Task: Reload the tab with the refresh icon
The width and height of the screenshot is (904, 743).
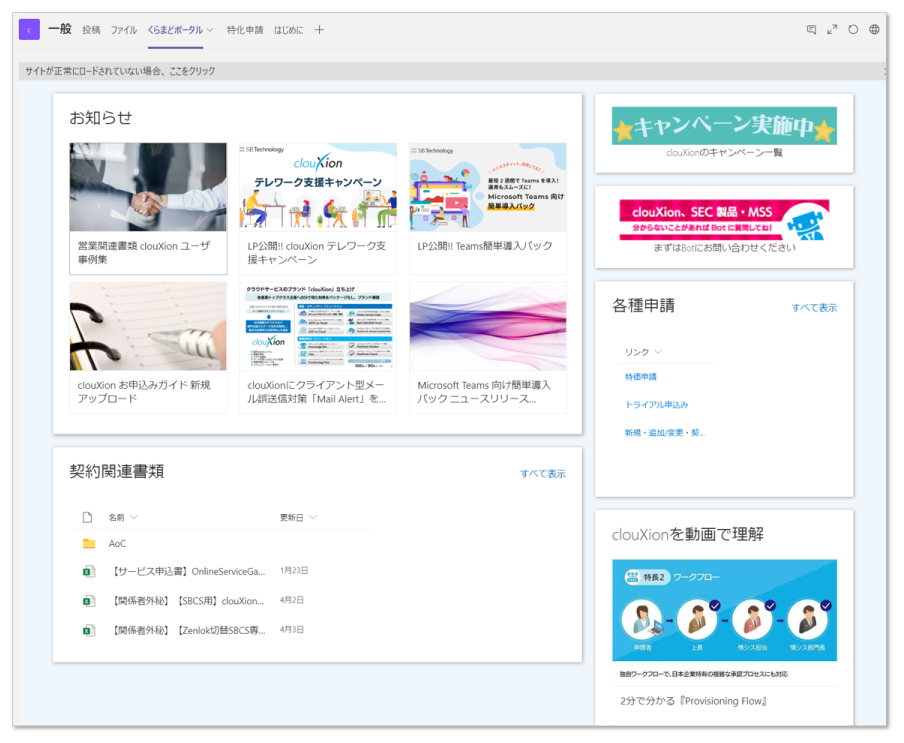Action: point(853,30)
